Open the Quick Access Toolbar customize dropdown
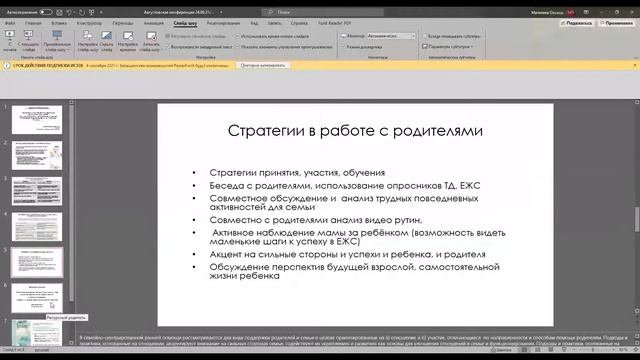 click(101, 12)
